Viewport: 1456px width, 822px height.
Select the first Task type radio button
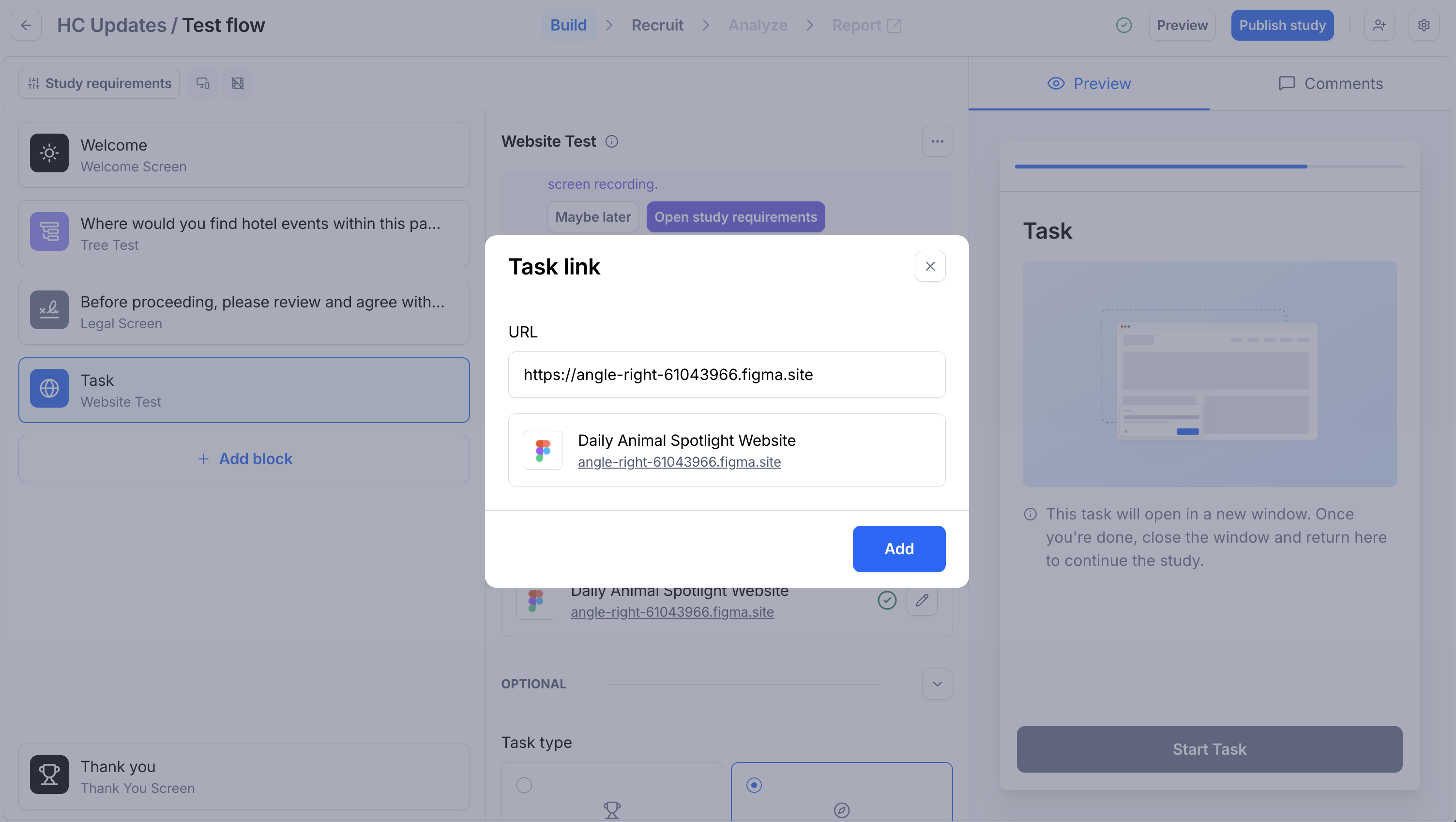coord(524,785)
